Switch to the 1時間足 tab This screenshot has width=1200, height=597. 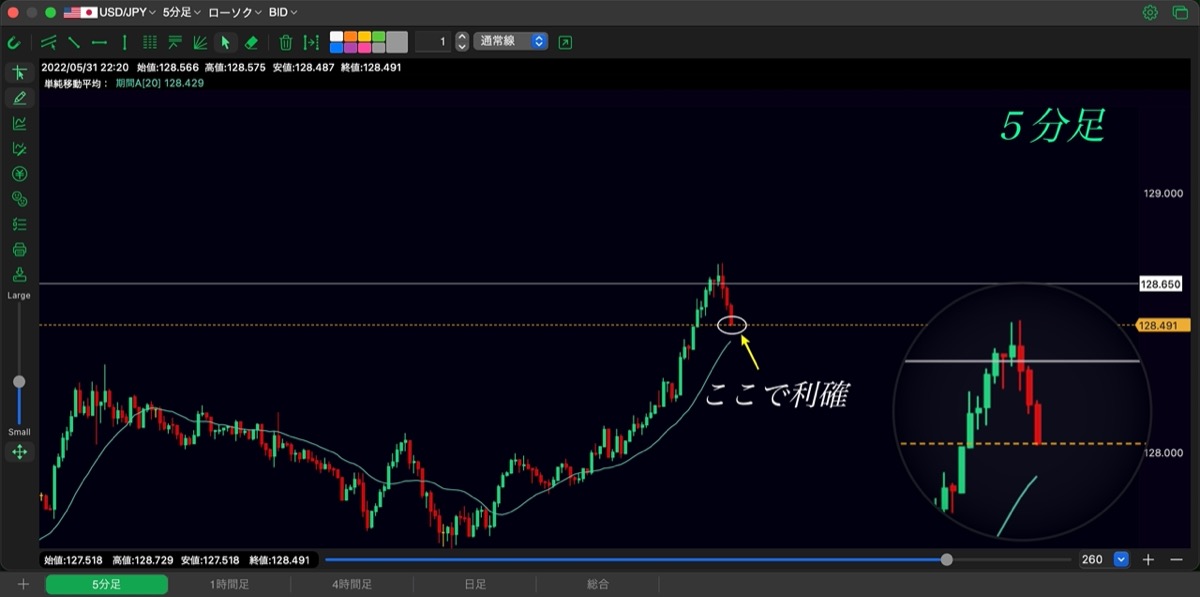click(x=229, y=584)
